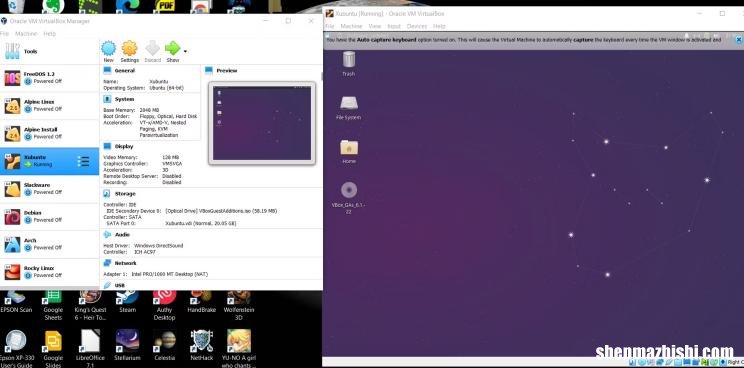The height and width of the screenshot is (368, 744).
Task: Click the Intel PRO/1000 MT Desktop adapter text
Action: pos(169,275)
